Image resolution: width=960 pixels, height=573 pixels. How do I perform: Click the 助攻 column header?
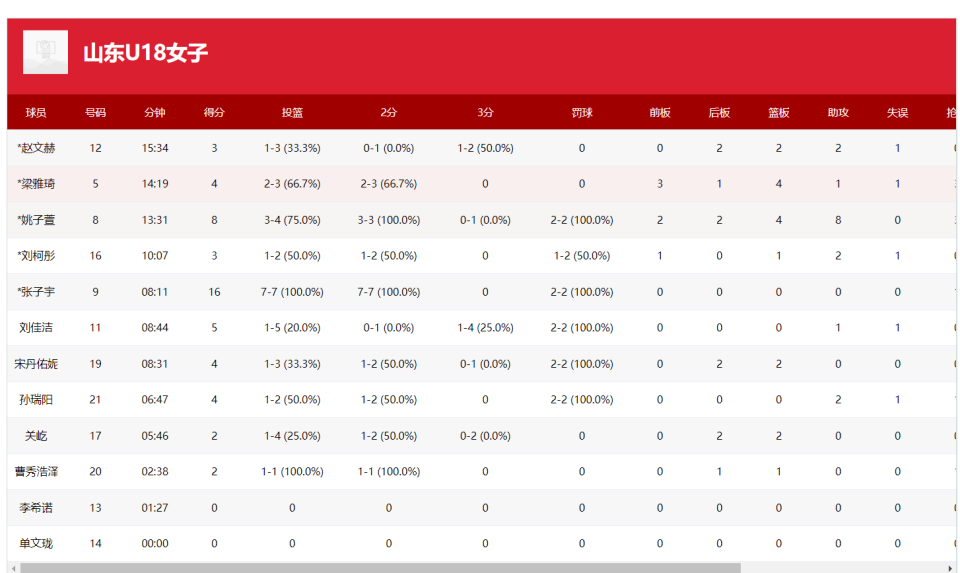[x=838, y=113]
